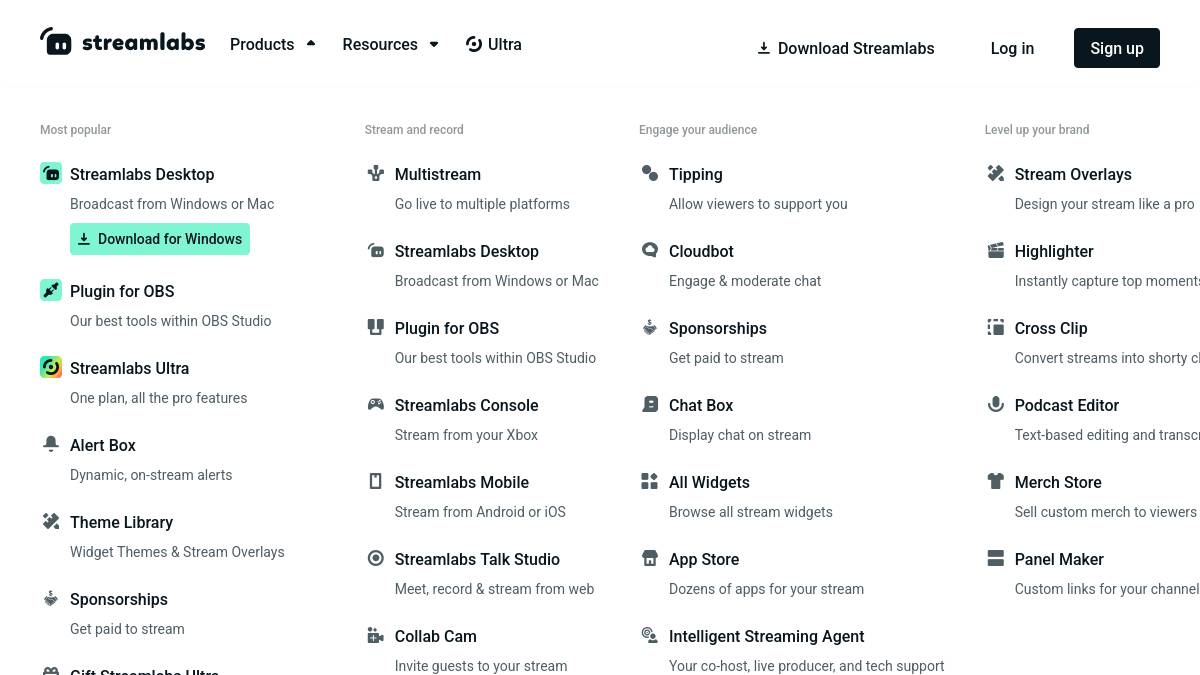The width and height of the screenshot is (1200, 675).
Task: Click the Streamlabs logo icon
Action: coord(56,41)
